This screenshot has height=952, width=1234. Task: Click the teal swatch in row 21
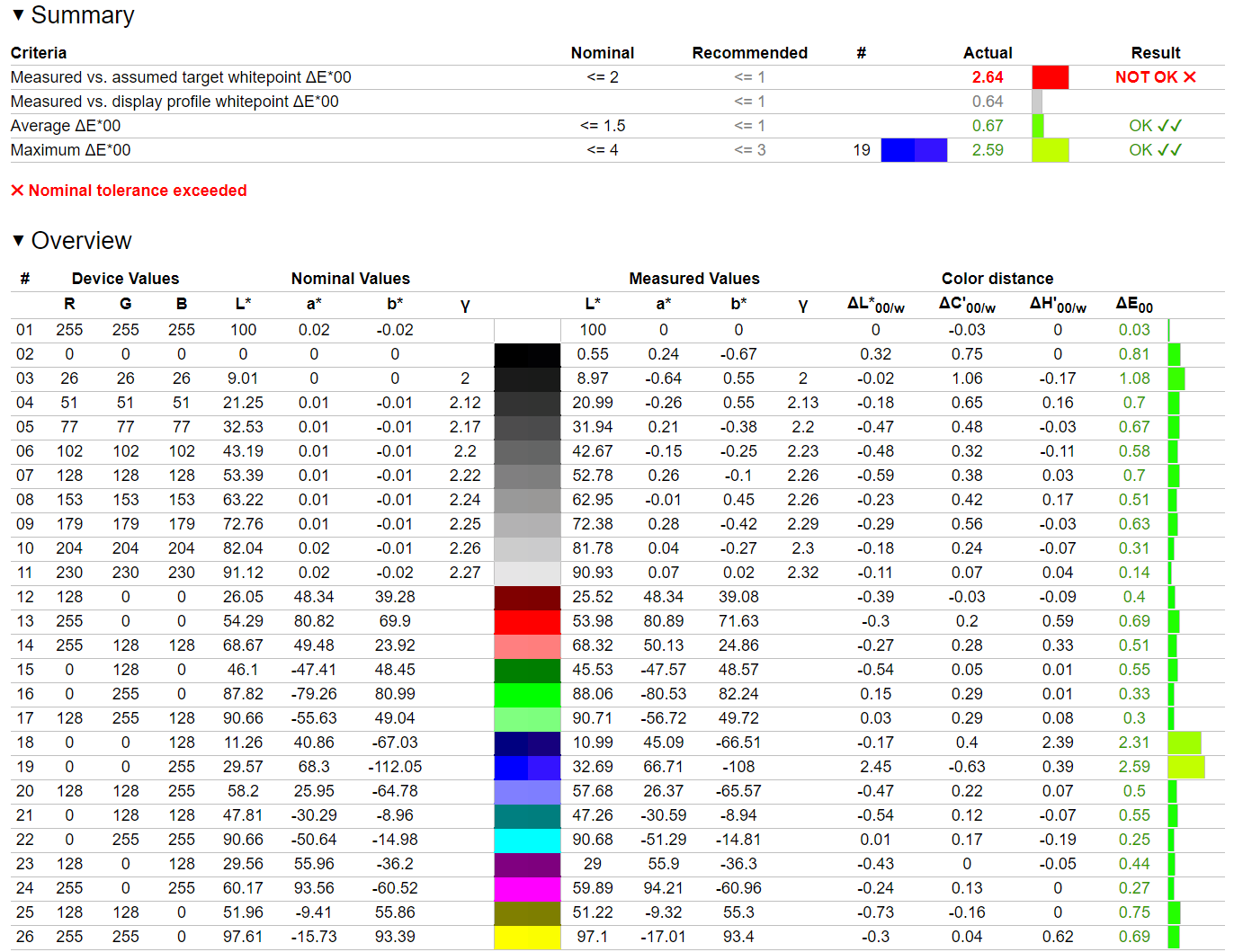pyautogui.click(x=527, y=815)
